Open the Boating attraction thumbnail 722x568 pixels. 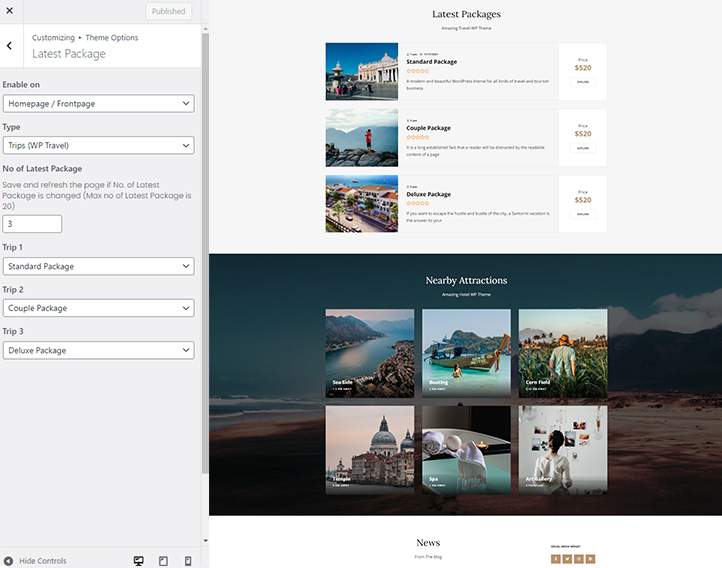[x=466, y=353]
